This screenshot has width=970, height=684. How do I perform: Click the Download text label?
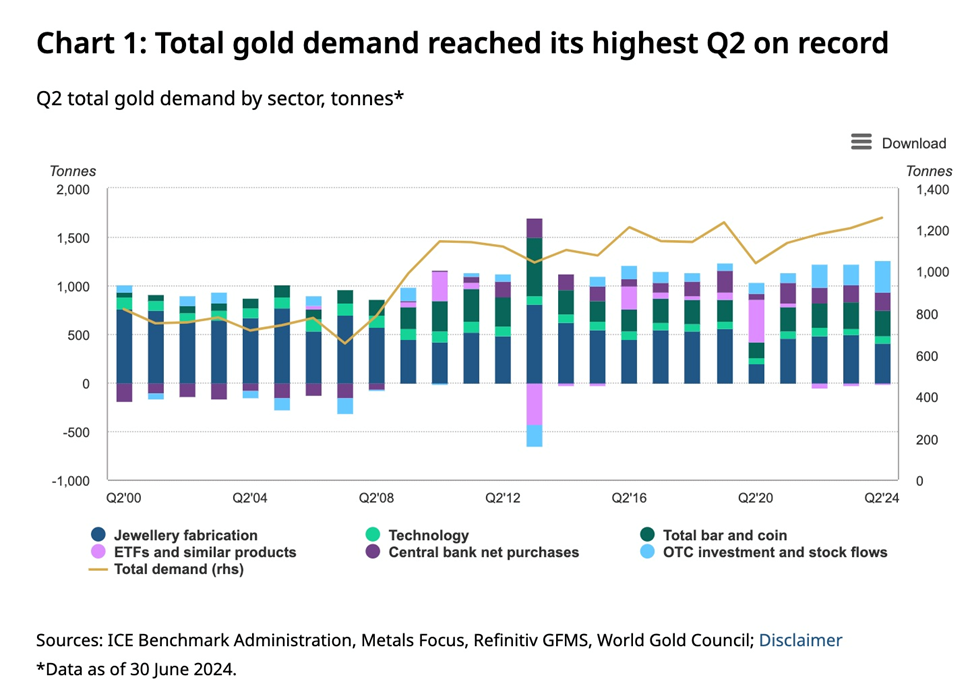tap(913, 143)
